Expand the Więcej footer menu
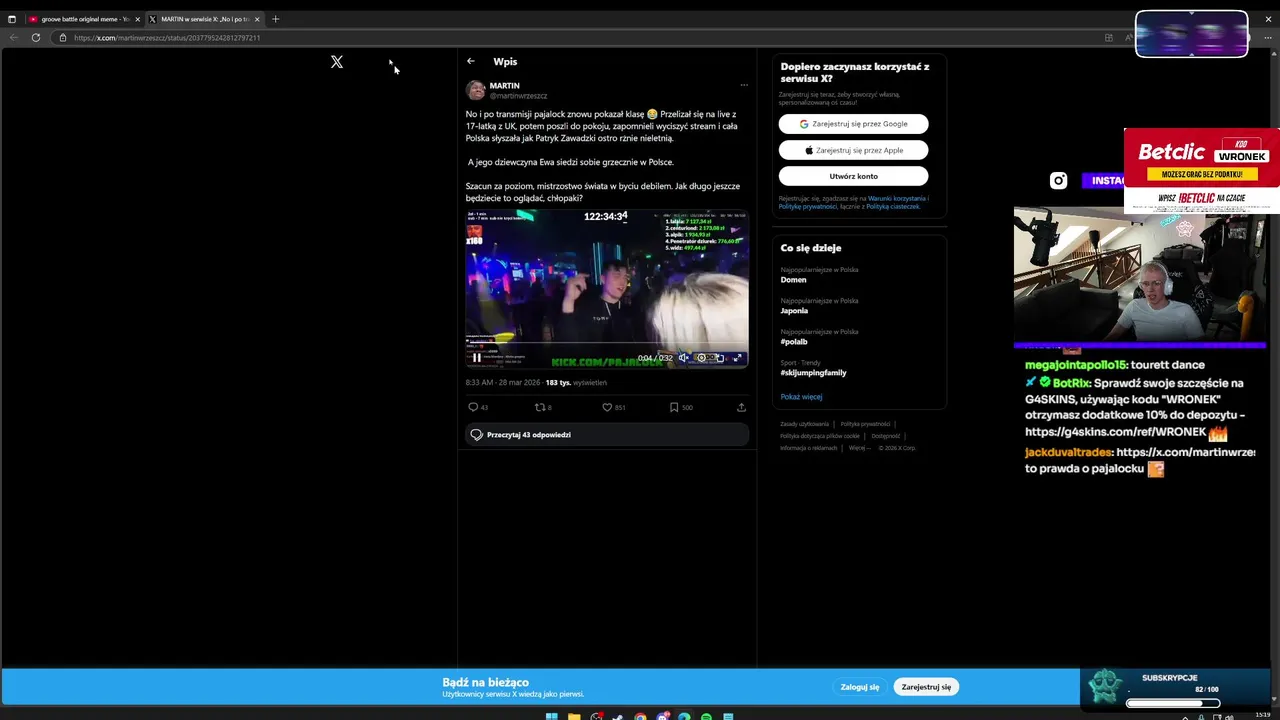Screen dimensions: 1280x720 [x=858, y=448]
